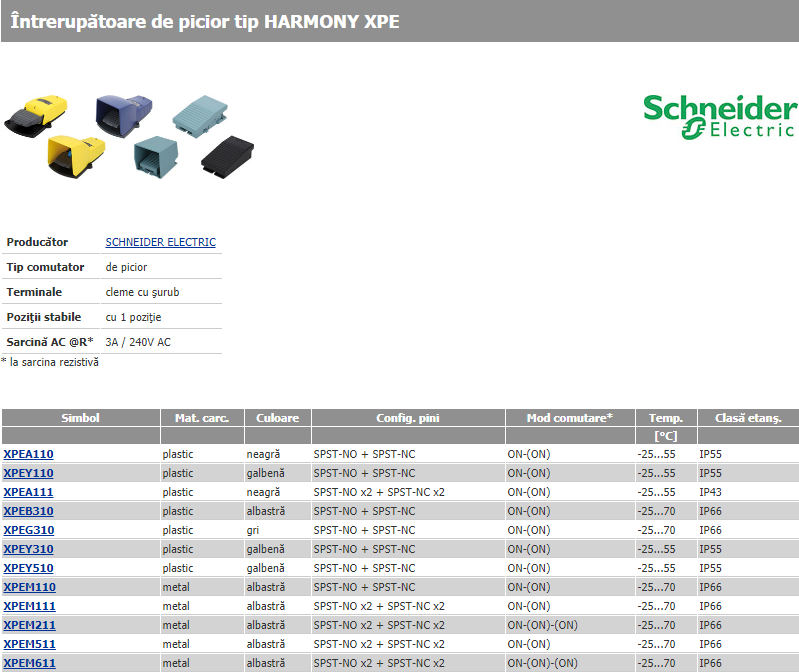Viewport: 799px width, 672px height.
Task: Open product link XPEA110
Action: [x=29, y=454]
